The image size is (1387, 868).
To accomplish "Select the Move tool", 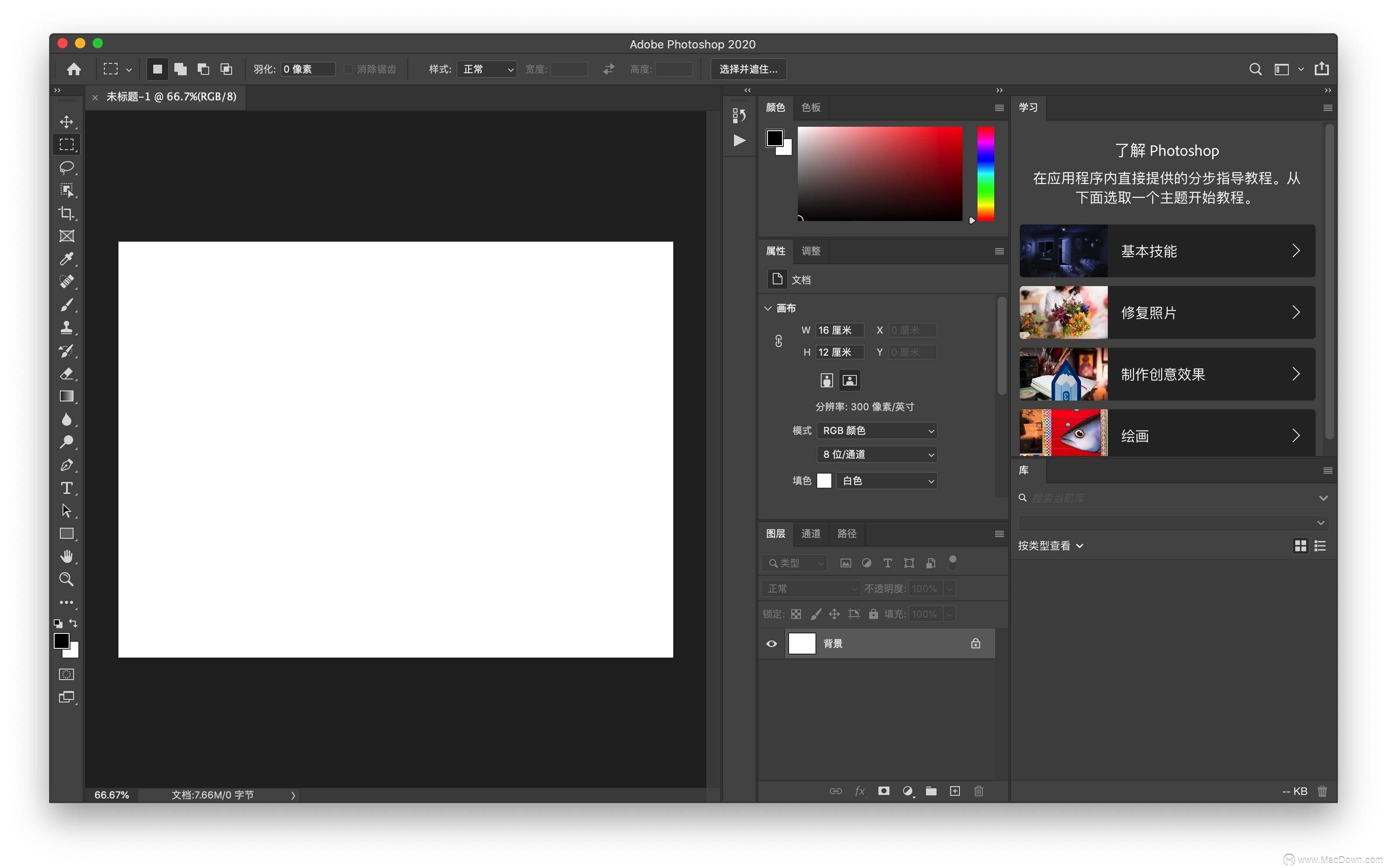I will 66,121.
